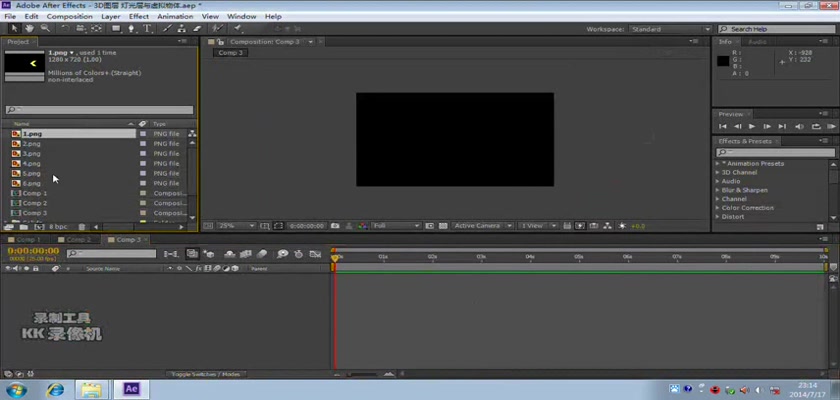Select the Hand tool
This screenshot has width=840, height=400.
pyautogui.click(x=29, y=28)
